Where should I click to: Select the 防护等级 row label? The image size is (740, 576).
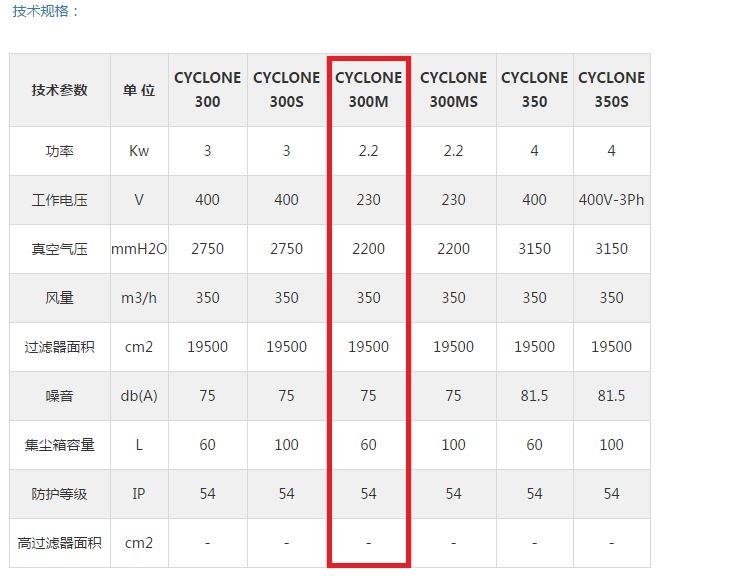point(59,494)
